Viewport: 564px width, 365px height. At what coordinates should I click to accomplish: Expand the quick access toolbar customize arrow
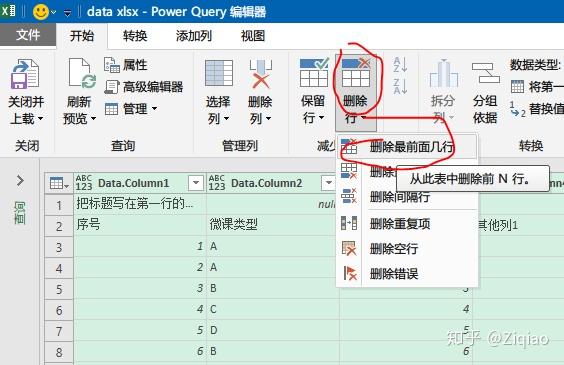click(67, 13)
